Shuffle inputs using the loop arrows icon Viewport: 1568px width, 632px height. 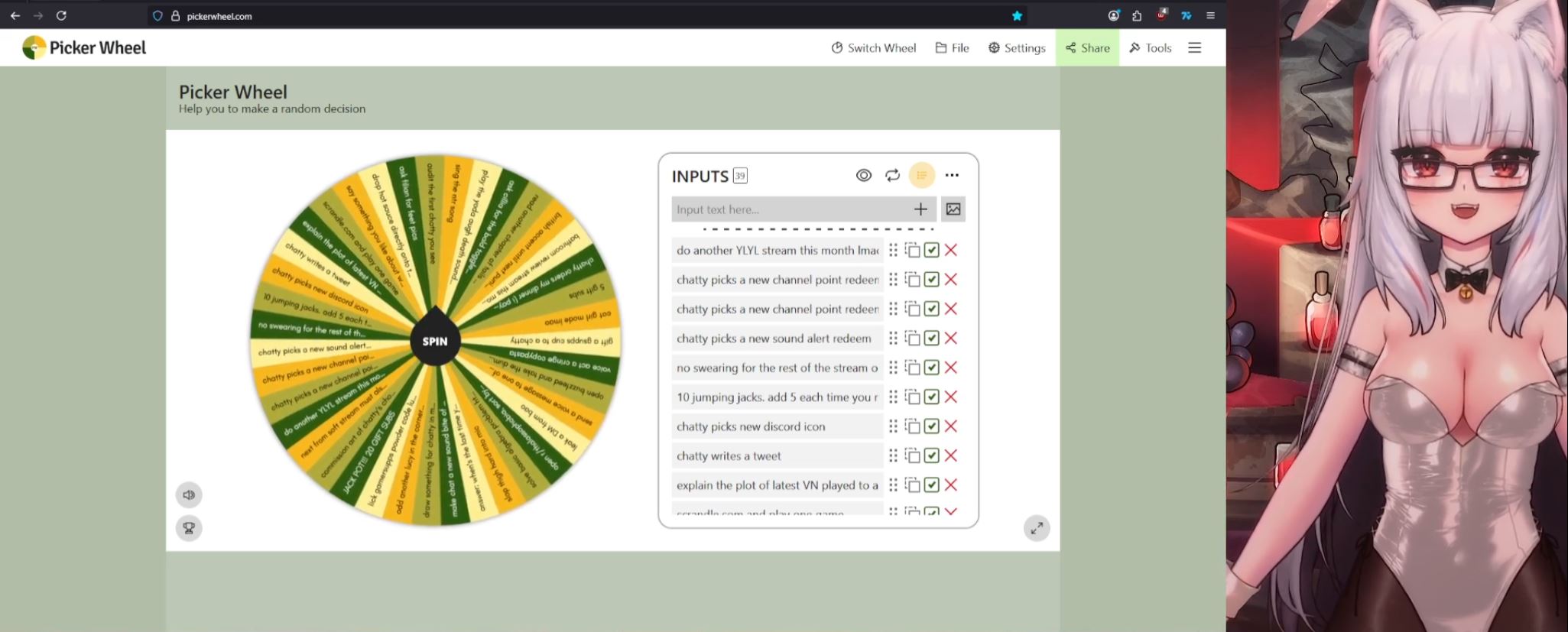pyautogui.click(x=892, y=176)
